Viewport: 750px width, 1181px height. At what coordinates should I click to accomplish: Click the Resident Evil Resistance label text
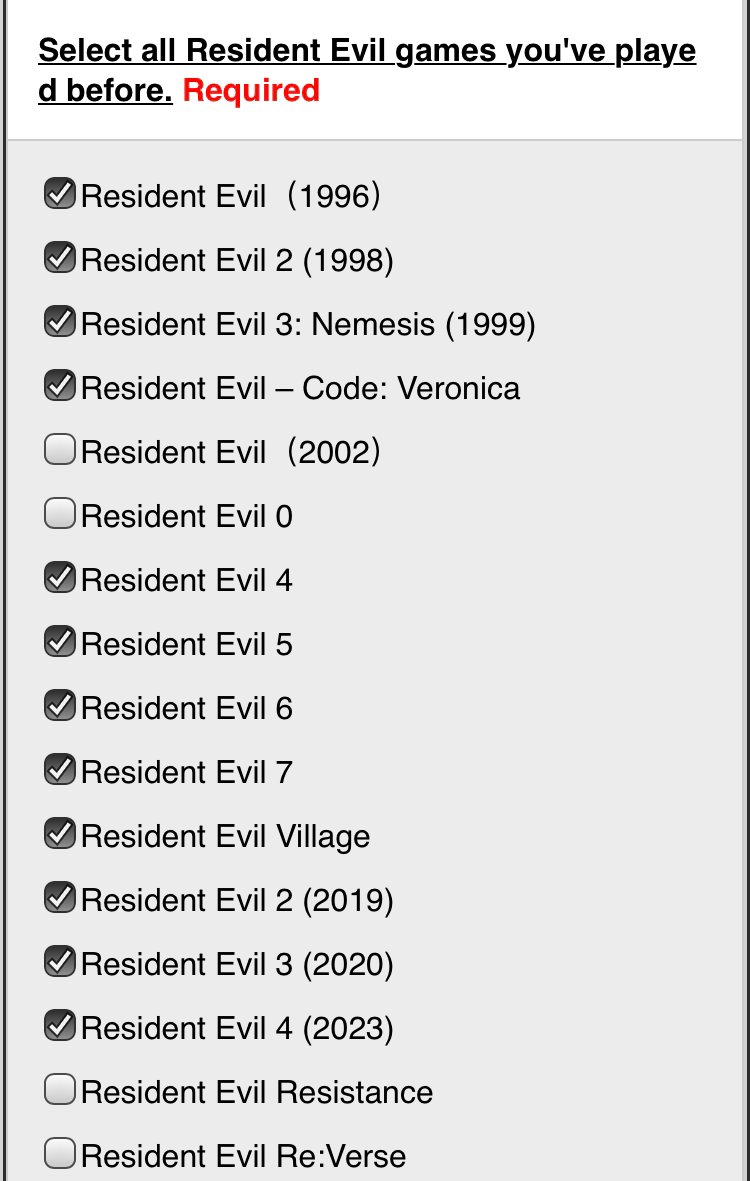tap(257, 1093)
